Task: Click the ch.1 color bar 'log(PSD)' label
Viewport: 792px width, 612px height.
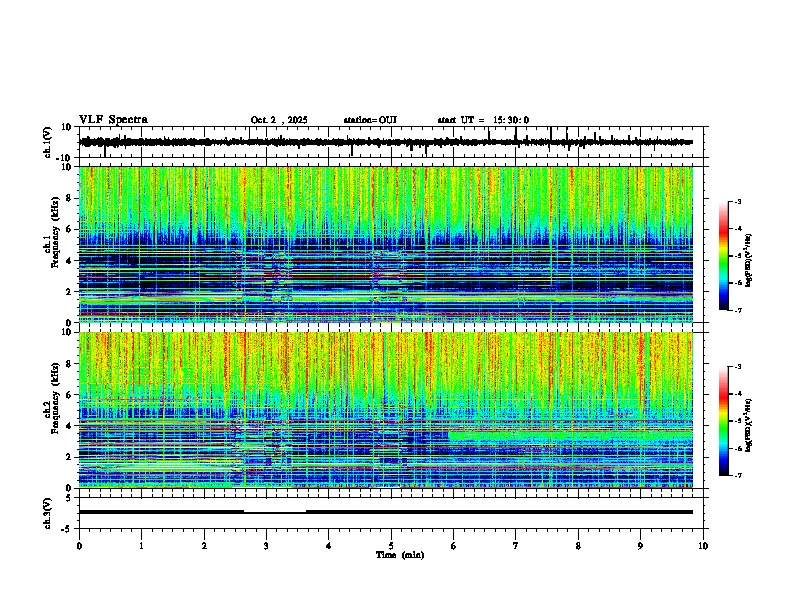Action: click(749, 261)
